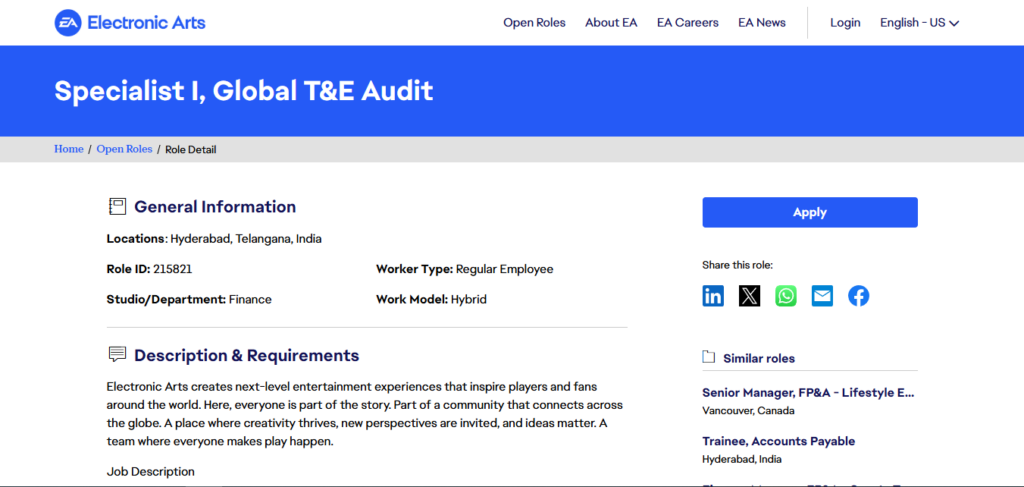
Task: Go to Home breadcrumb link
Action: (69, 149)
